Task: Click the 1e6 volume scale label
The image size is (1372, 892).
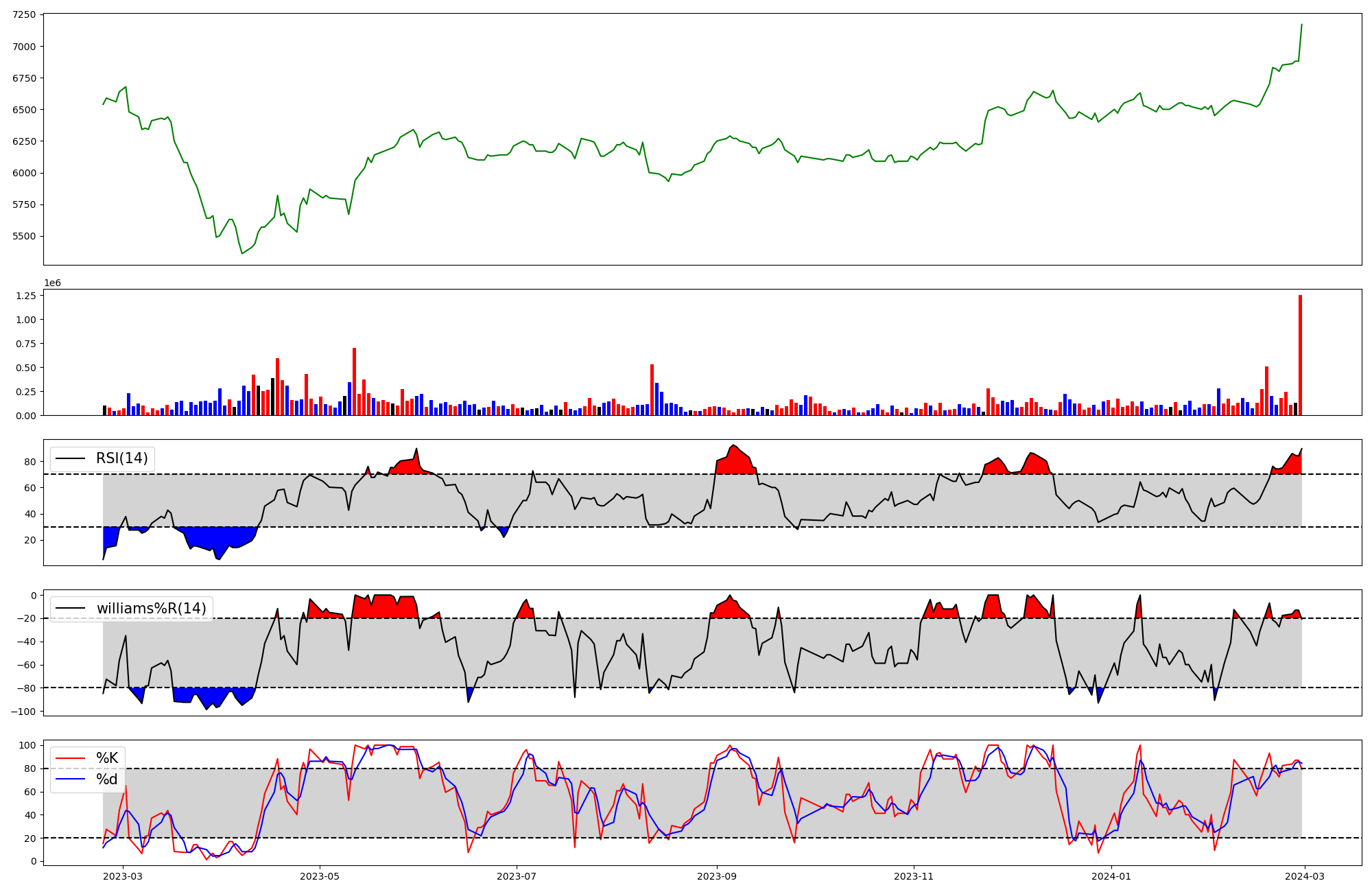Action: [x=53, y=283]
